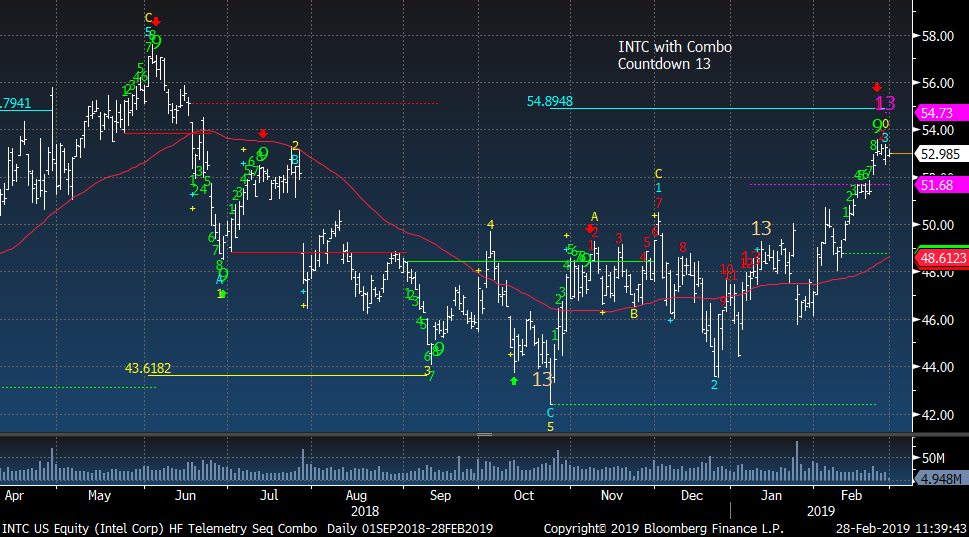969x537 pixels.
Task: Click the cyan 54.8948 level label
Action: click(549, 101)
